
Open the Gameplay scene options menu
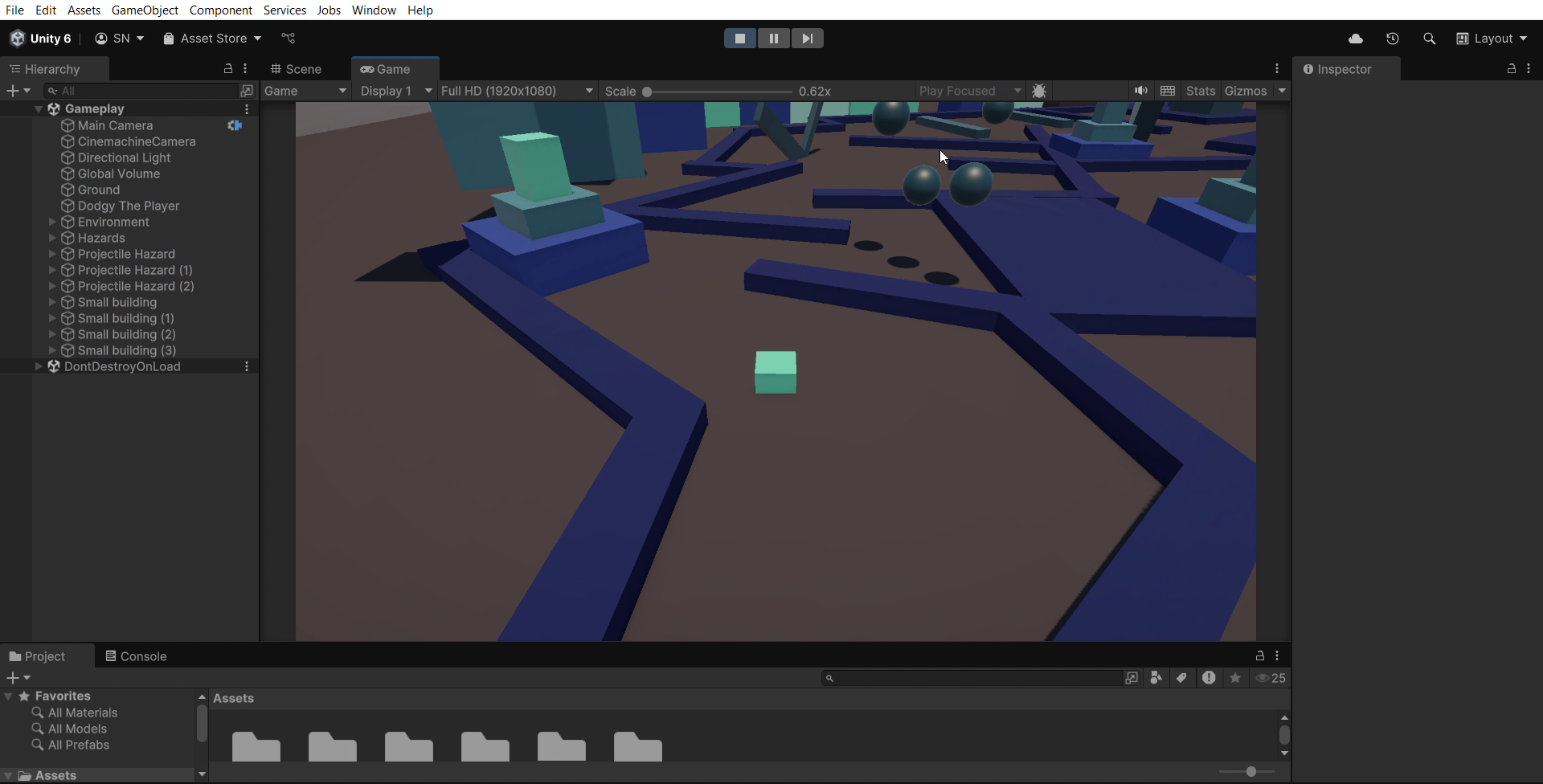point(247,109)
